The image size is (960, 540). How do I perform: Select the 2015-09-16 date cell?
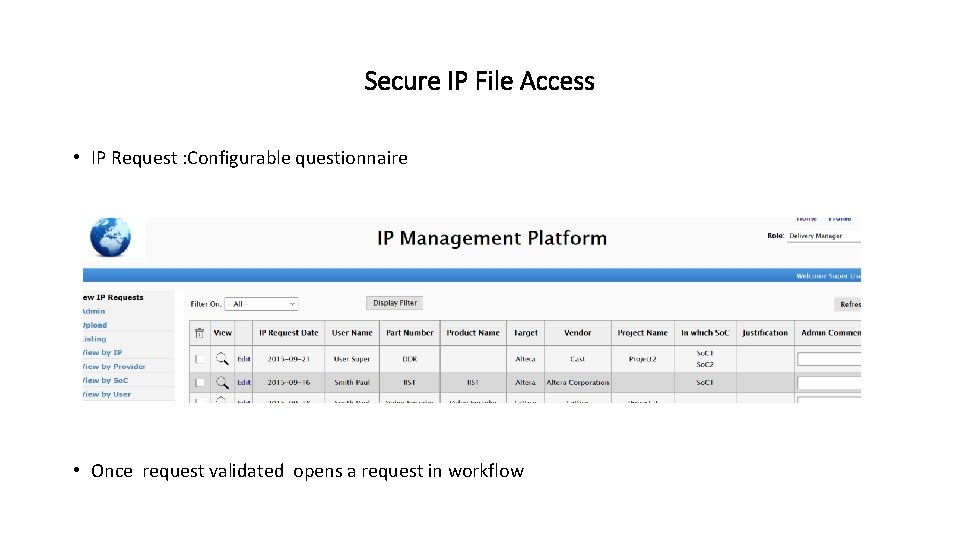pos(288,383)
